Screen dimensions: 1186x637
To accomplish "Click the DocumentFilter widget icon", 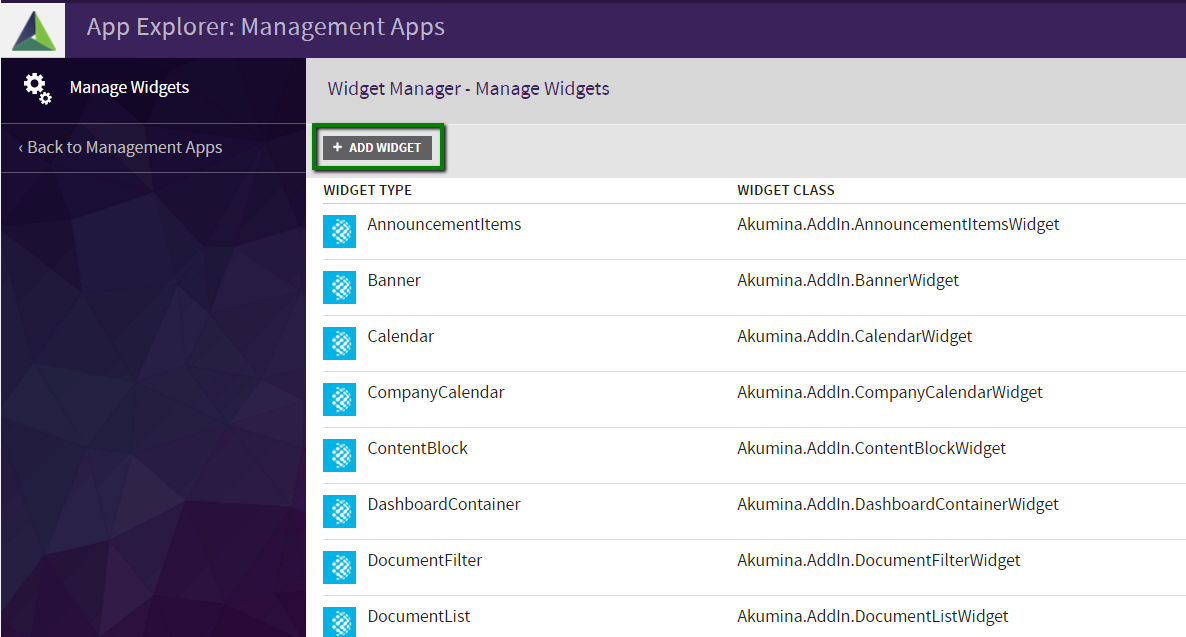I will tap(340, 568).
